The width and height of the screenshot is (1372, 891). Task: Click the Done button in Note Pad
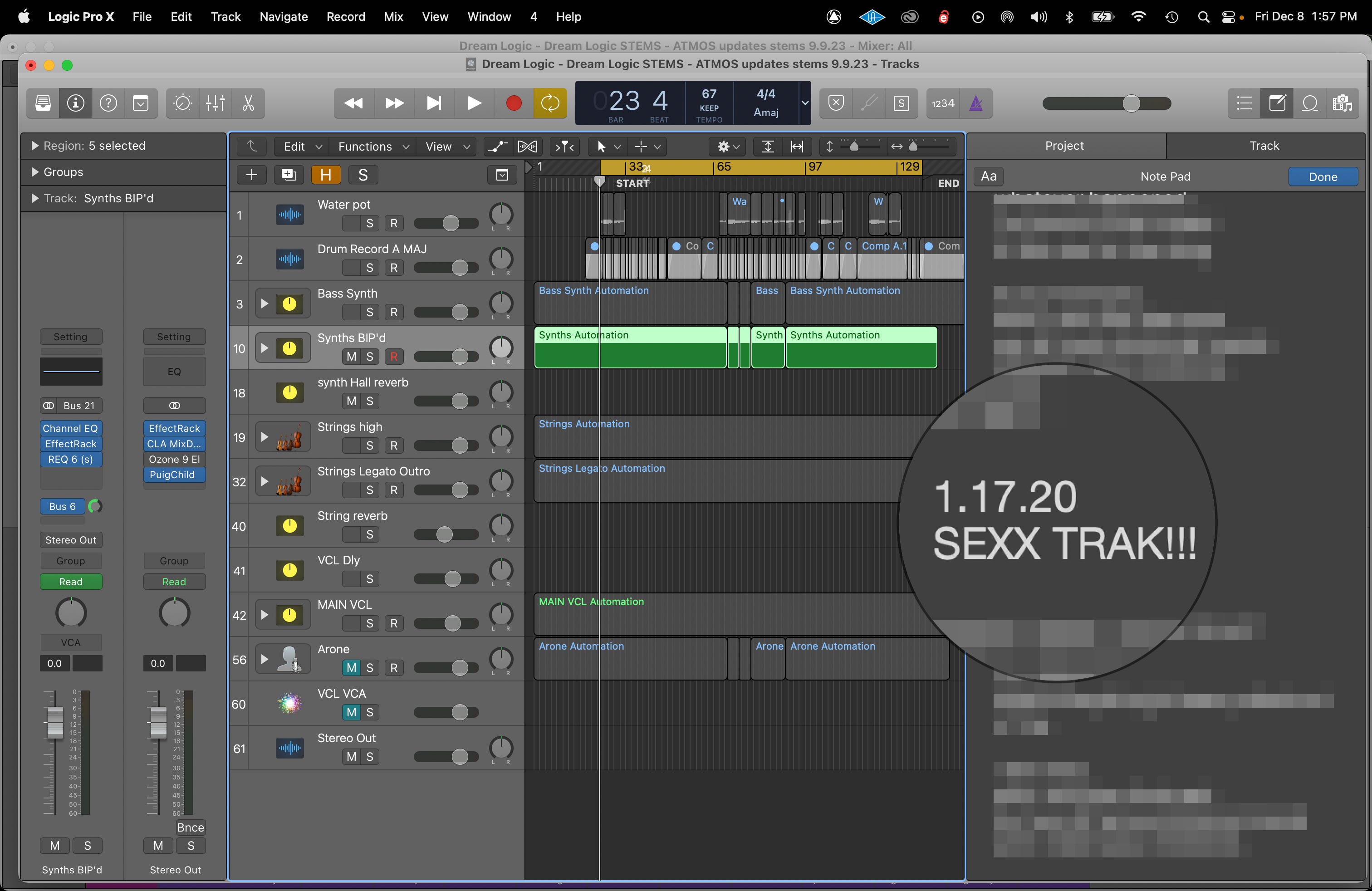[x=1323, y=177]
